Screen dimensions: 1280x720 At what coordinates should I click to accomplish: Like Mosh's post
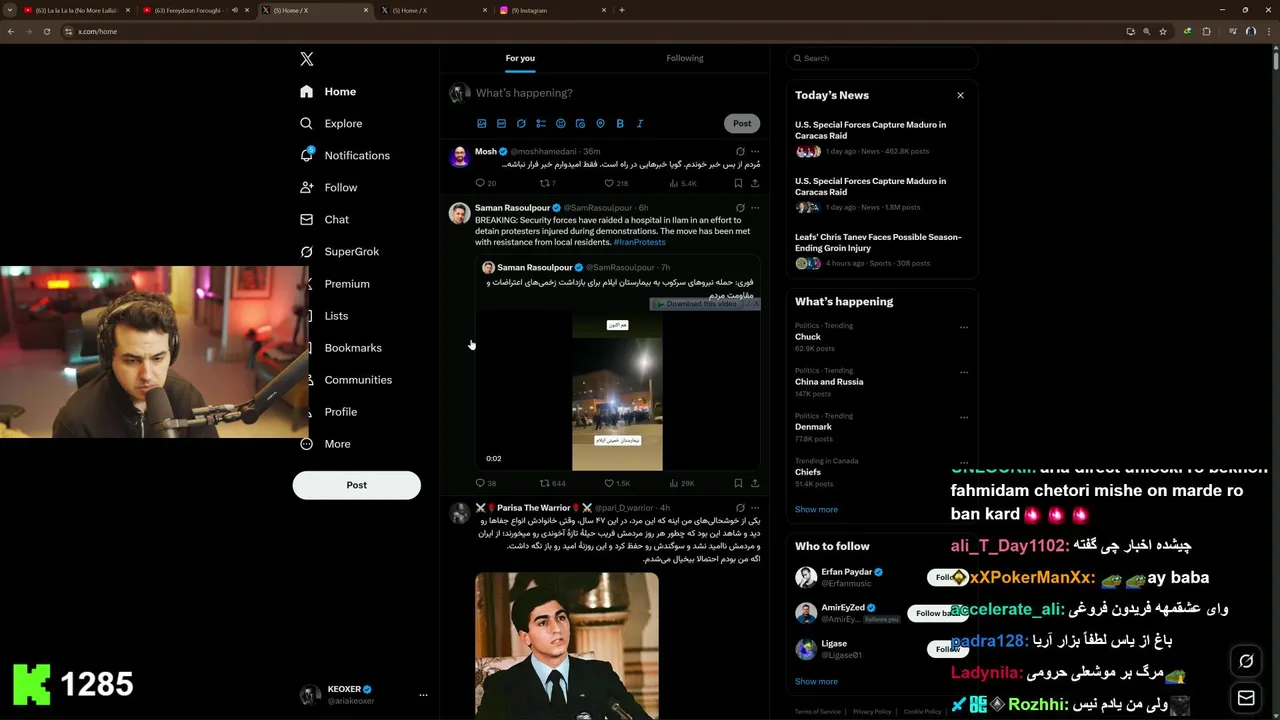(616, 183)
